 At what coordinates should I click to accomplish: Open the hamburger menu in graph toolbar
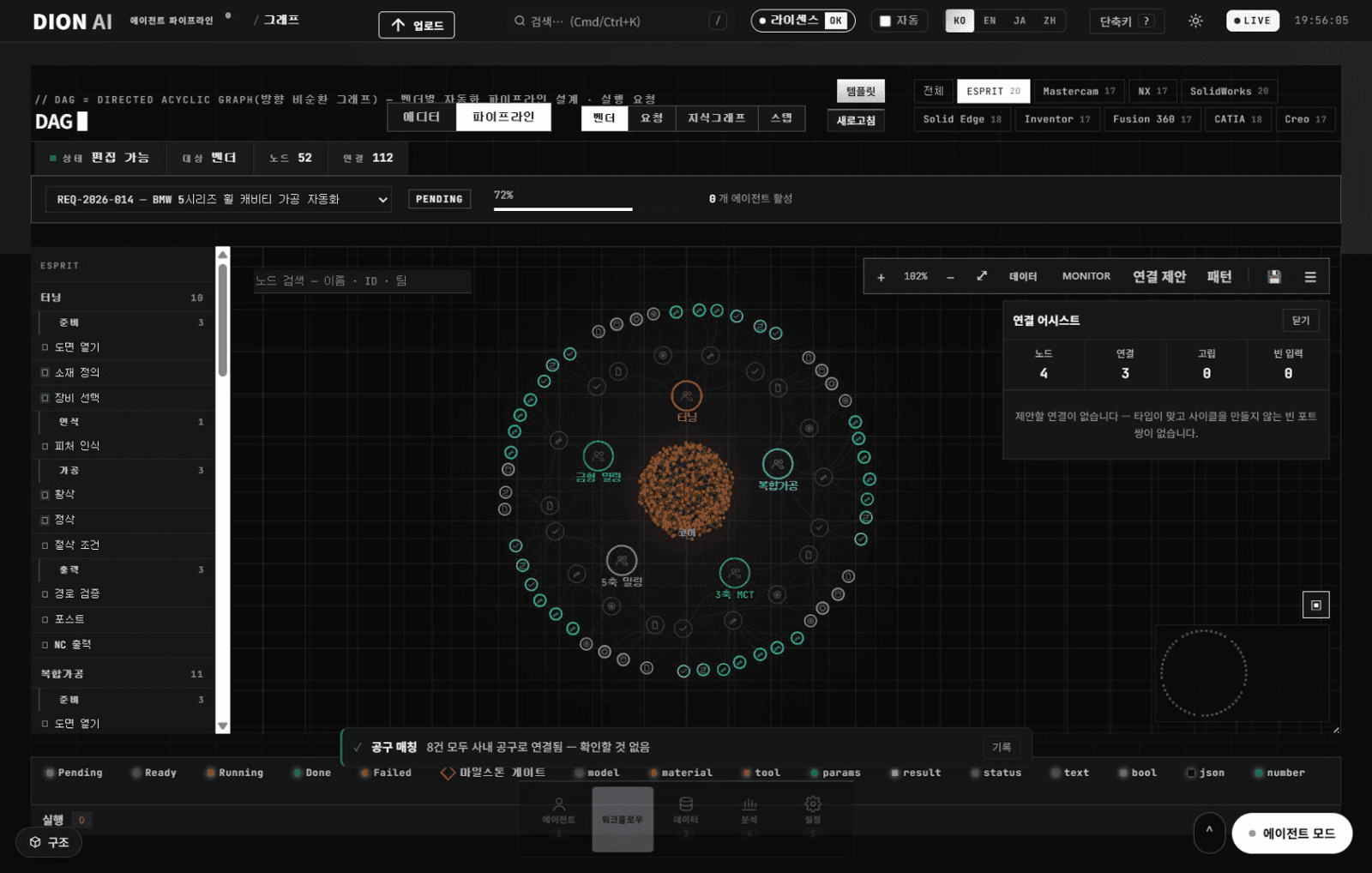1310,277
